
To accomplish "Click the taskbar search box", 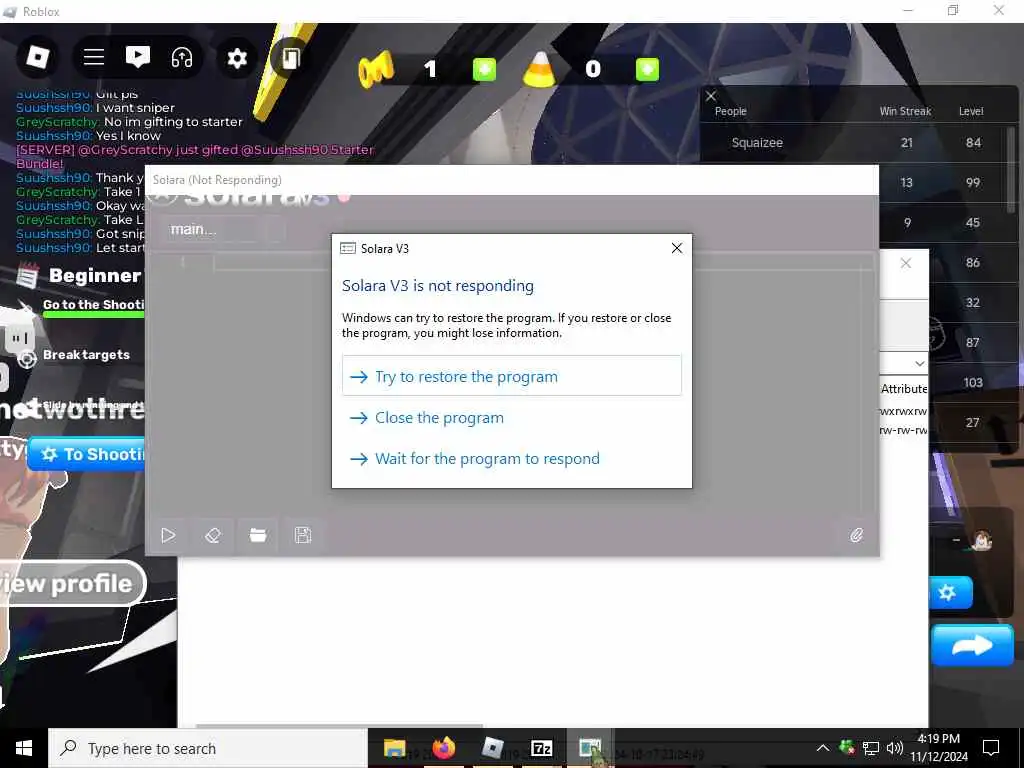I will [208, 748].
